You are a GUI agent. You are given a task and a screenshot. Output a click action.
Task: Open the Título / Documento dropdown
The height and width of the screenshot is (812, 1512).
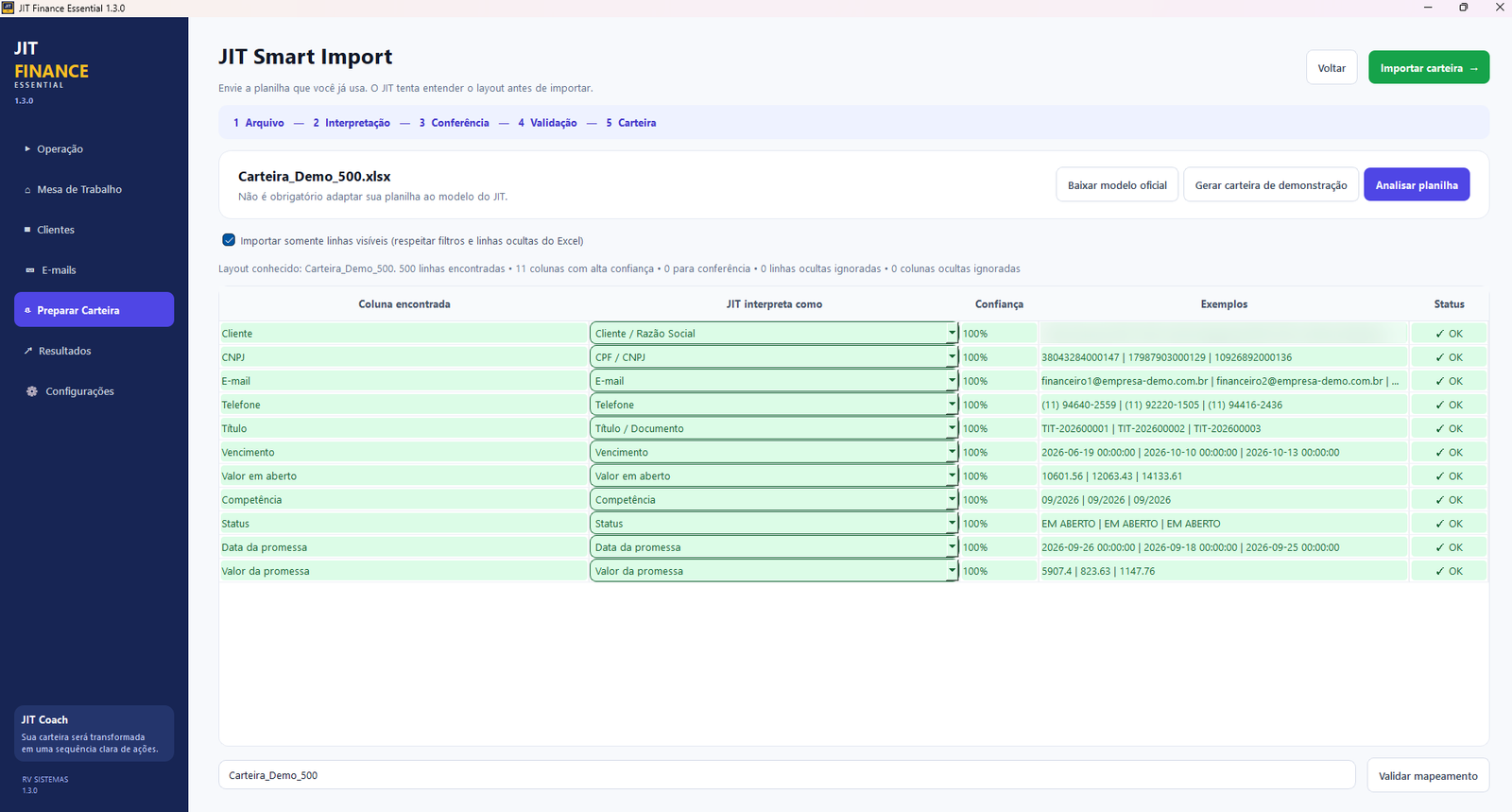(x=774, y=428)
